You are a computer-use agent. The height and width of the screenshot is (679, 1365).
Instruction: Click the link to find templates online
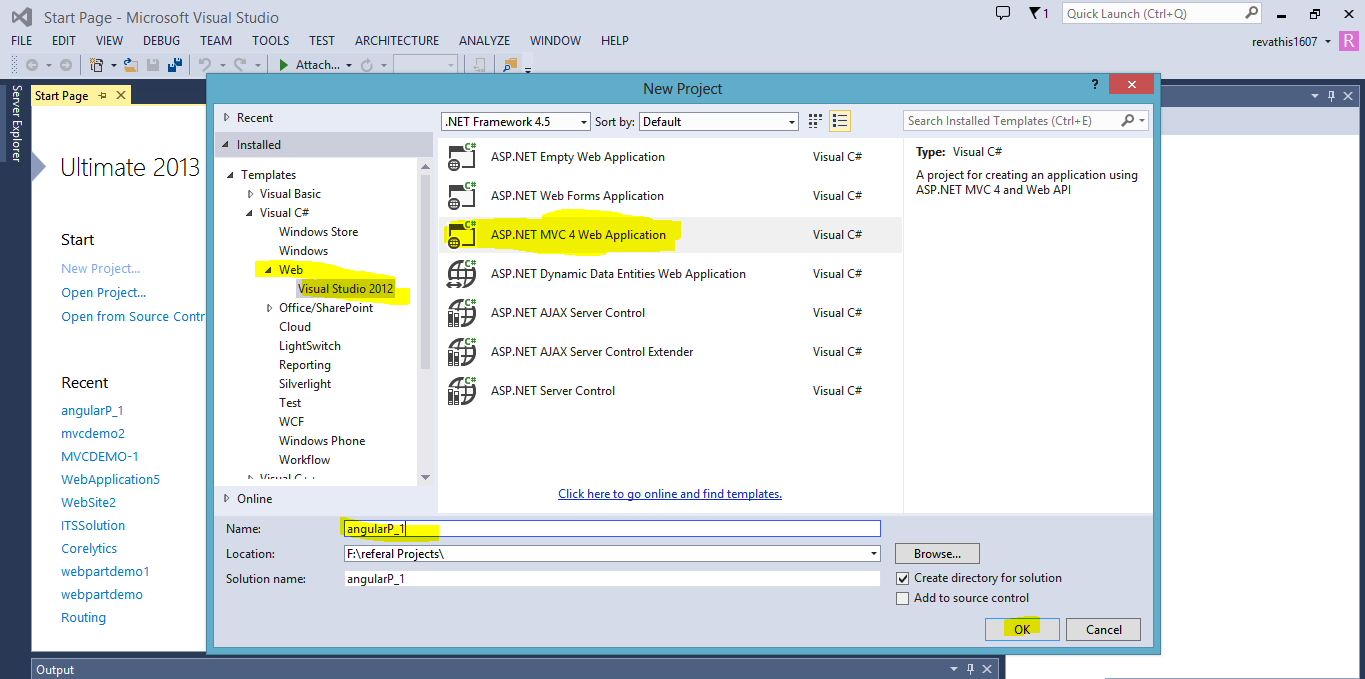coord(669,493)
